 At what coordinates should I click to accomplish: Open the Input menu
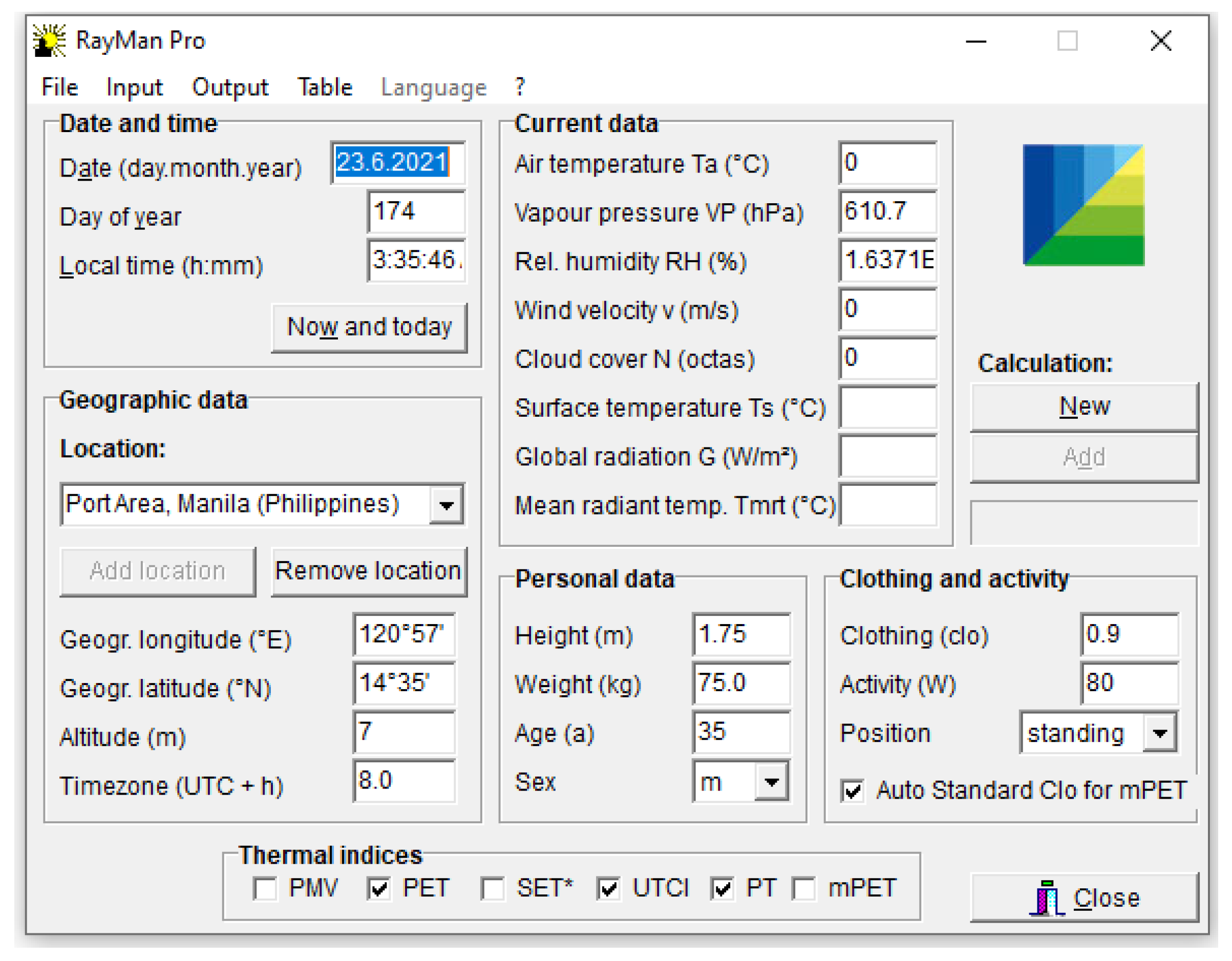tap(134, 87)
